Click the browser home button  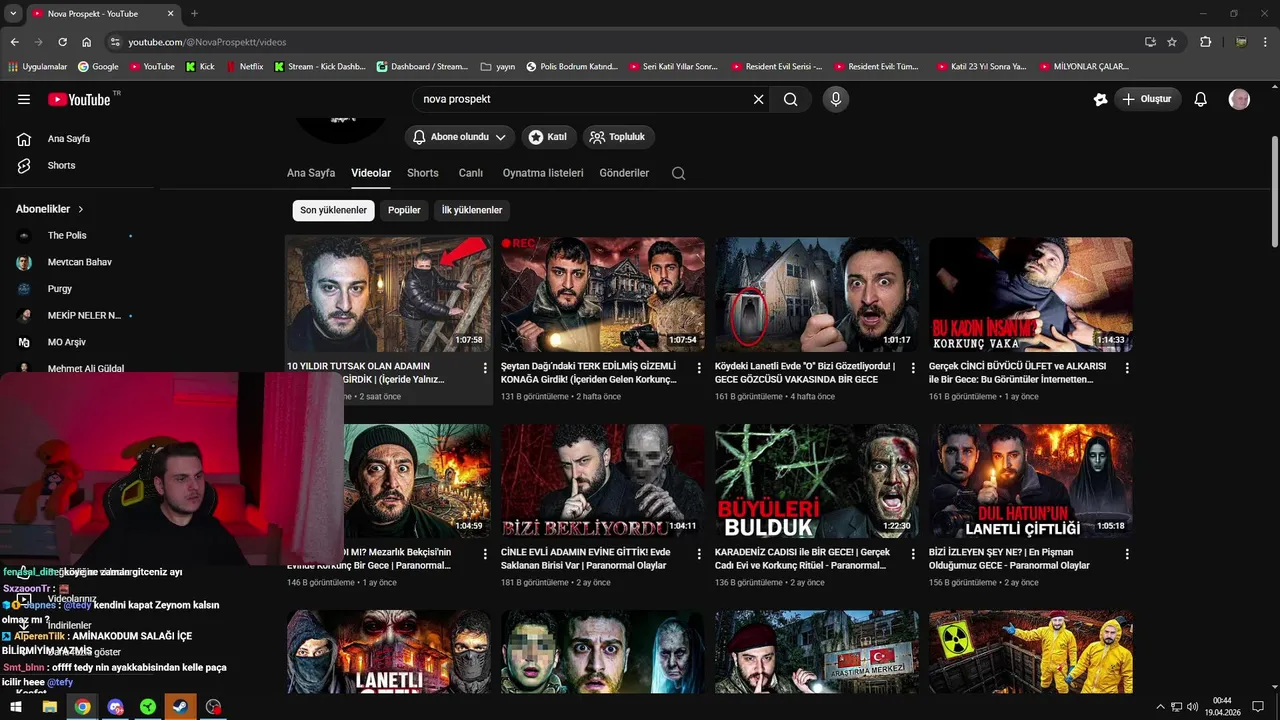click(x=87, y=42)
